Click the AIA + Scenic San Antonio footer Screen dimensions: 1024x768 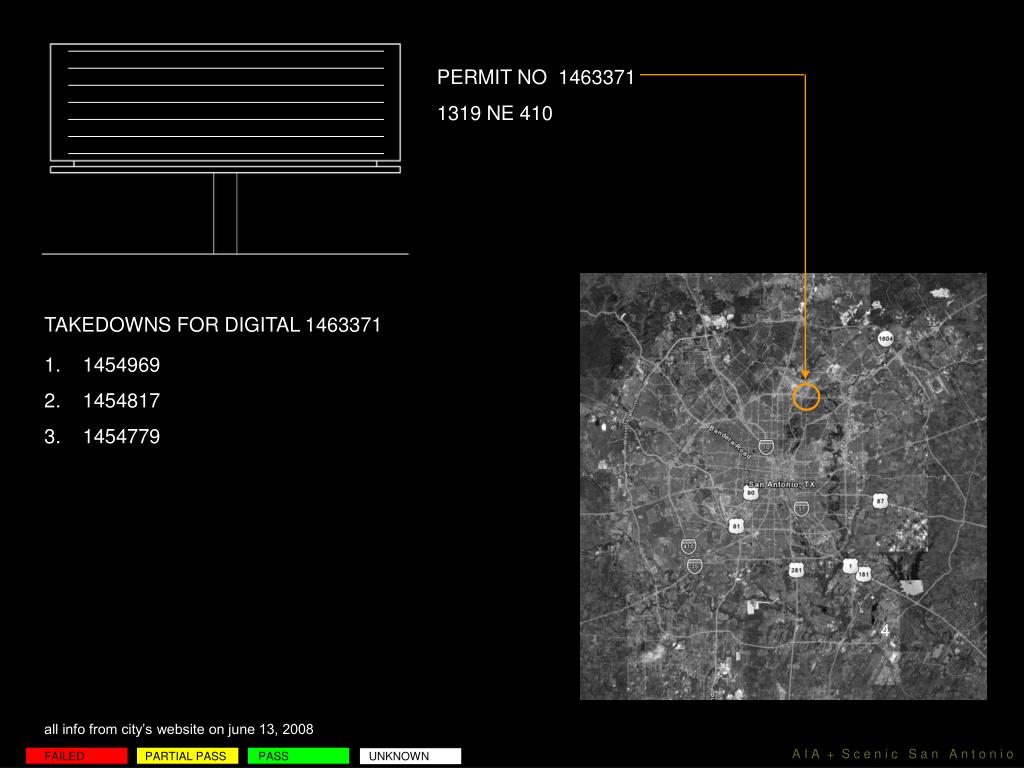[903, 754]
